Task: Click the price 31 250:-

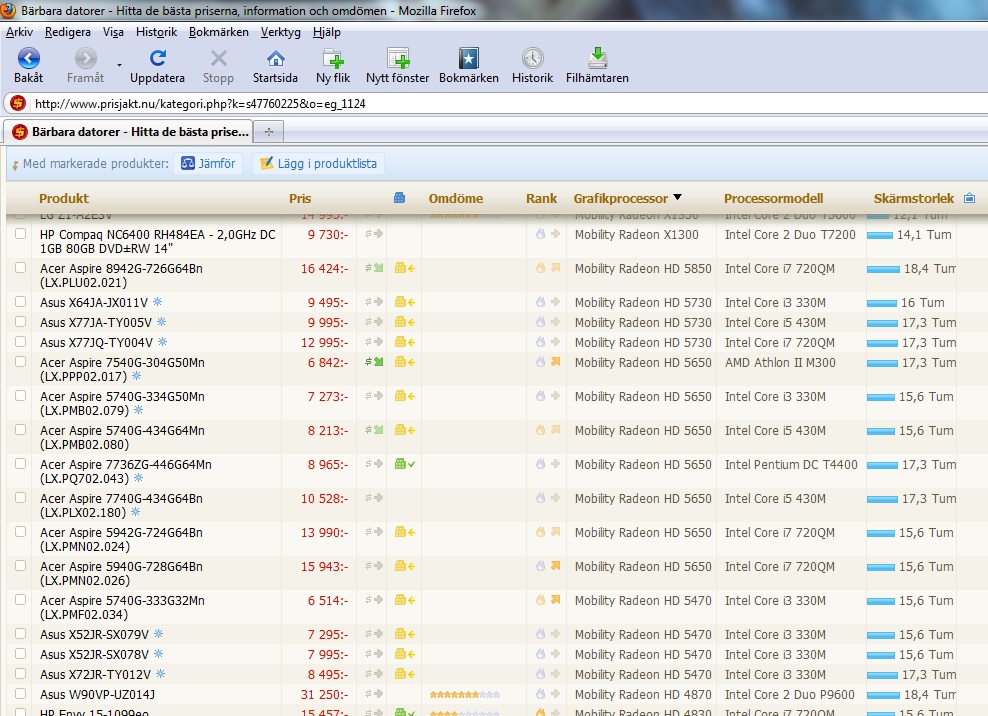Action: (x=325, y=695)
